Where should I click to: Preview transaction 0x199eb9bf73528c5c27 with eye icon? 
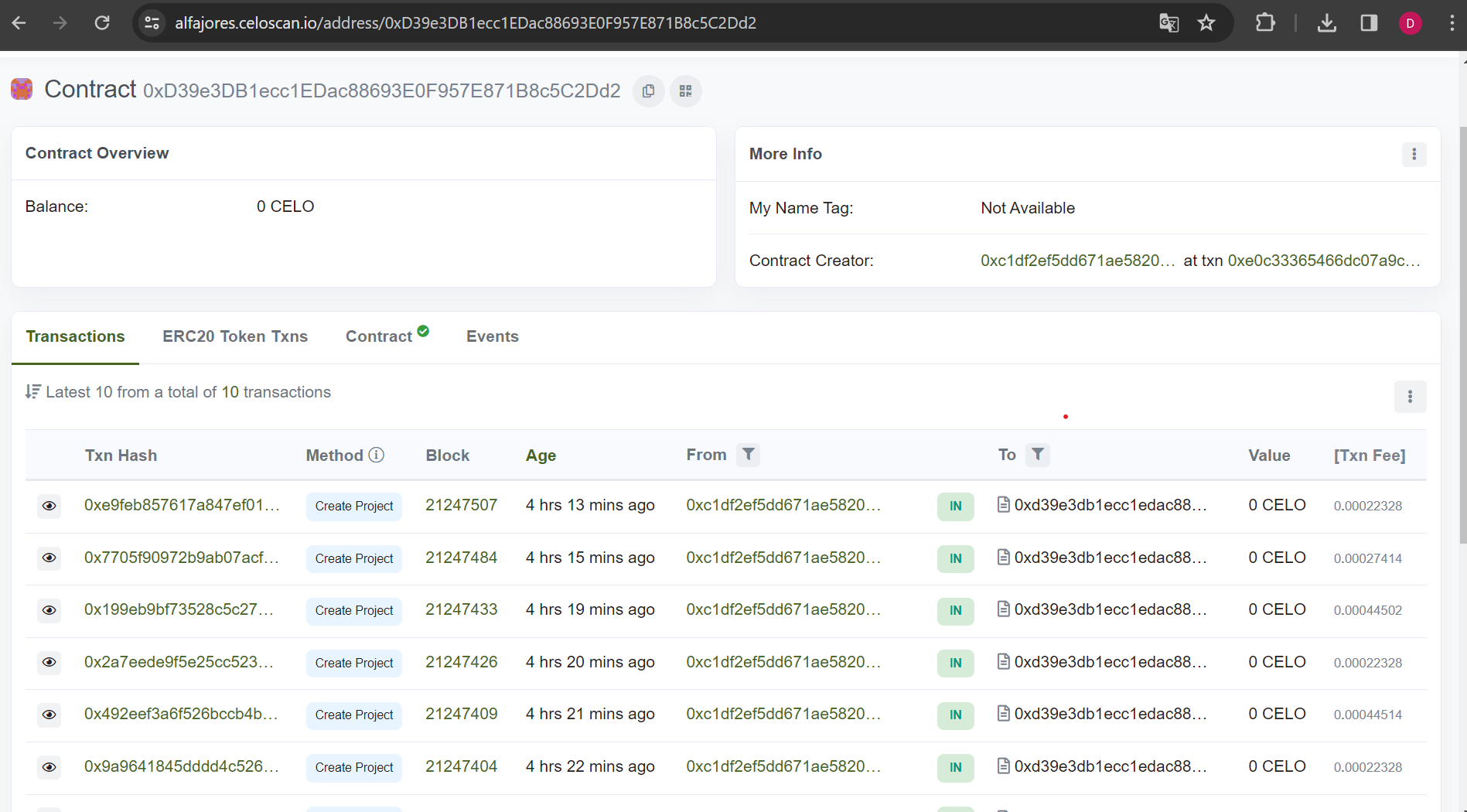click(x=49, y=610)
